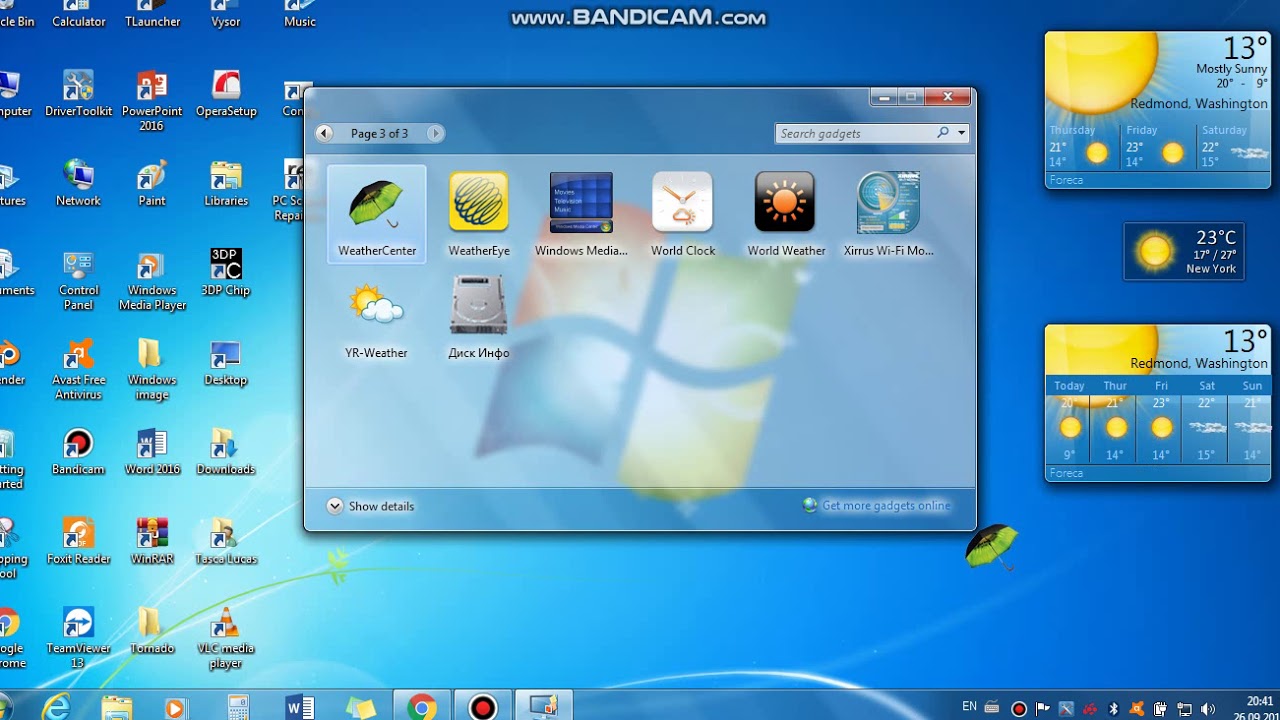This screenshot has height=720, width=1280.
Task: Click Friday forecast in top weather gadget
Action: point(1157,146)
